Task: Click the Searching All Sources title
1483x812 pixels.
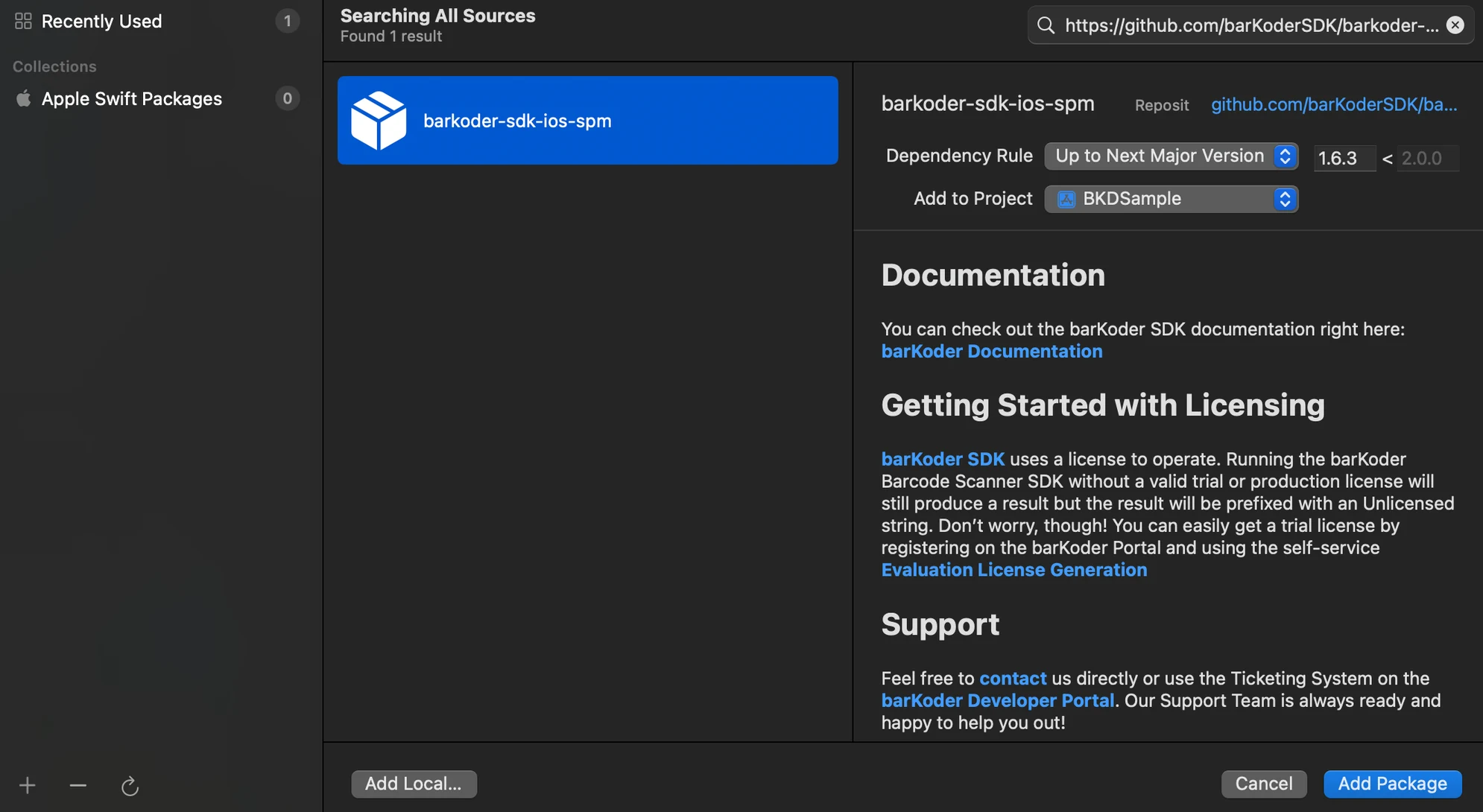Action: [x=438, y=16]
